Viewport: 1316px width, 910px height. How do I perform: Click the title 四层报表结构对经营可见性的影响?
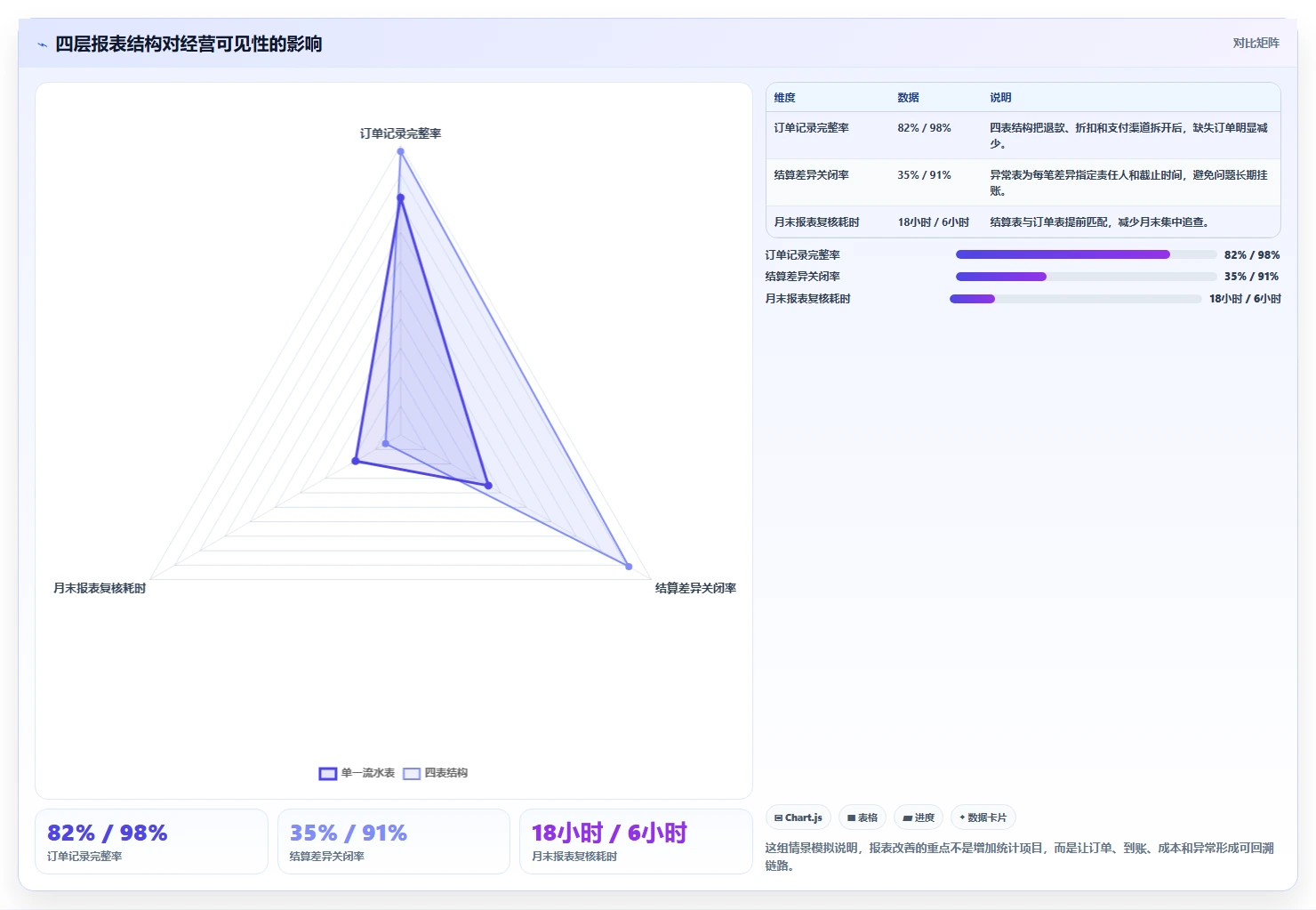(189, 44)
